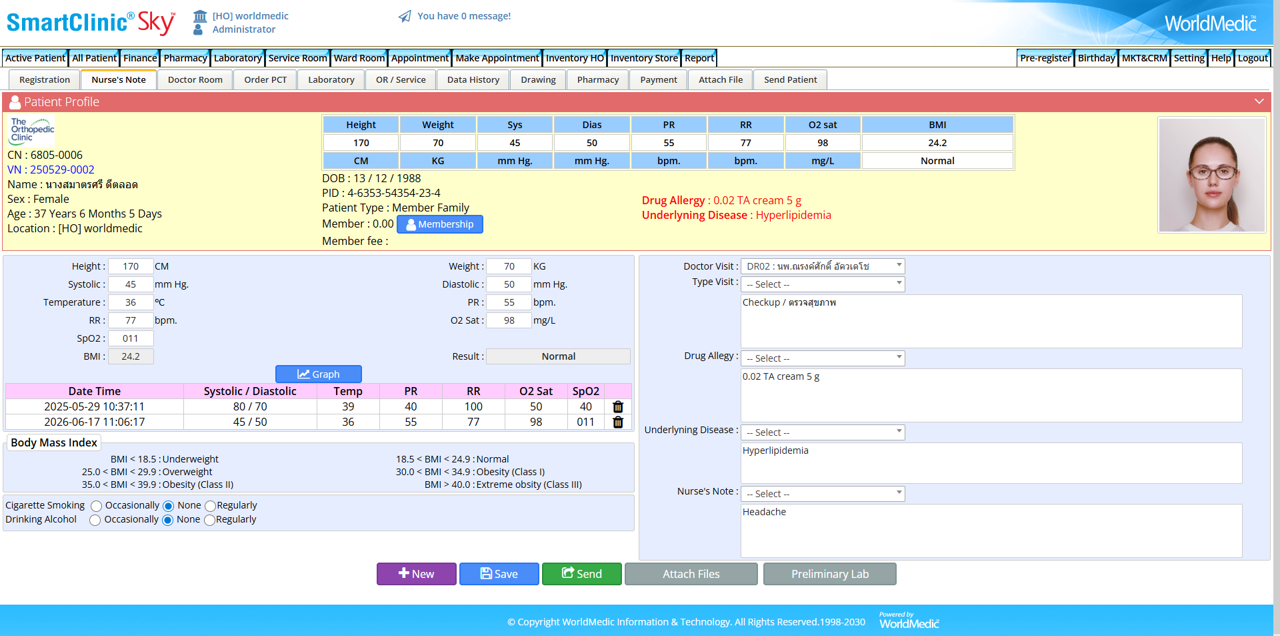Open the Report menu
1280x636 pixels.
point(699,58)
